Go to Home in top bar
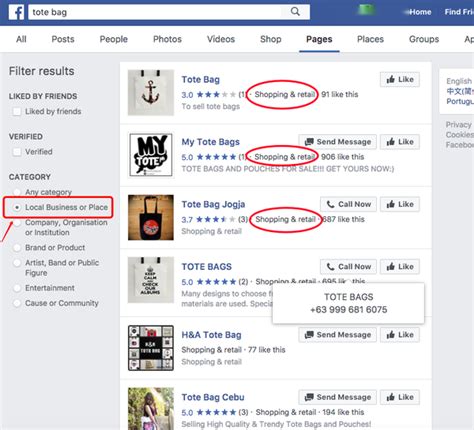This screenshot has height=430, width=474. tap(420, 12)
